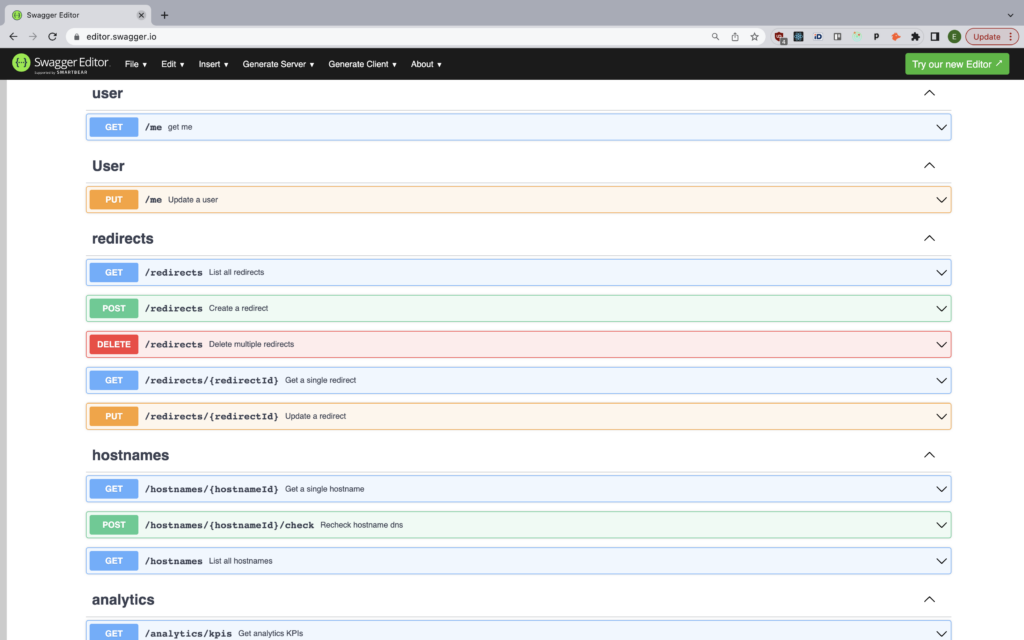1024x640 pixels.
Task: Close the Swagger Editor tab
Action: point(141,15)
